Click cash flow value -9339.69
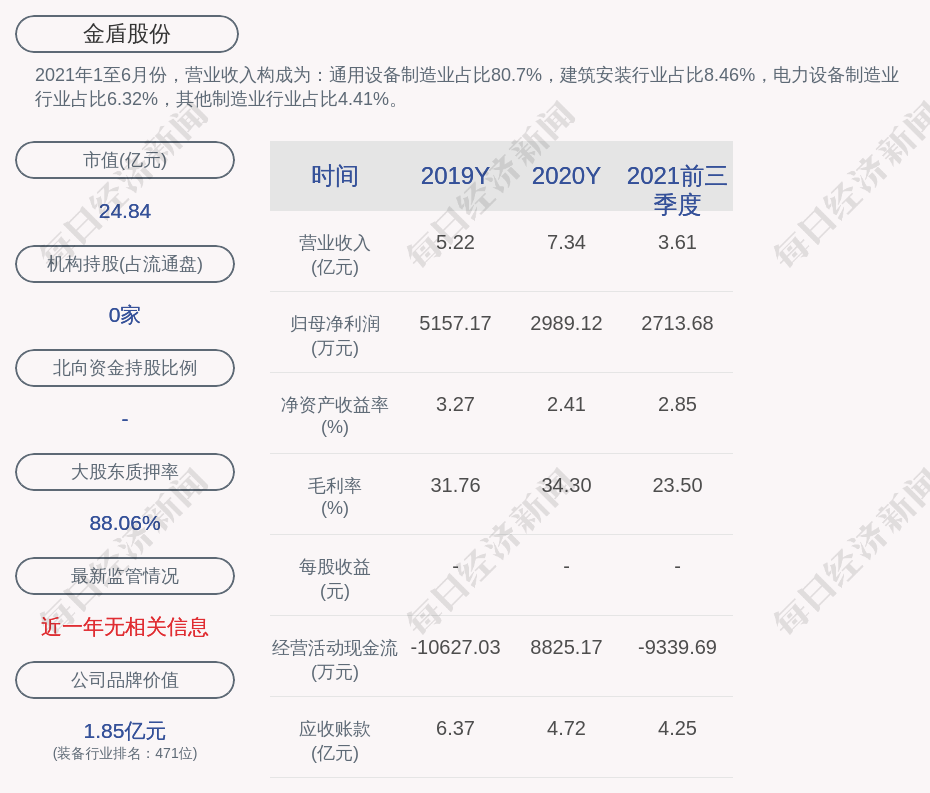Viewport: 930px width, 793px height. [677, 647]
